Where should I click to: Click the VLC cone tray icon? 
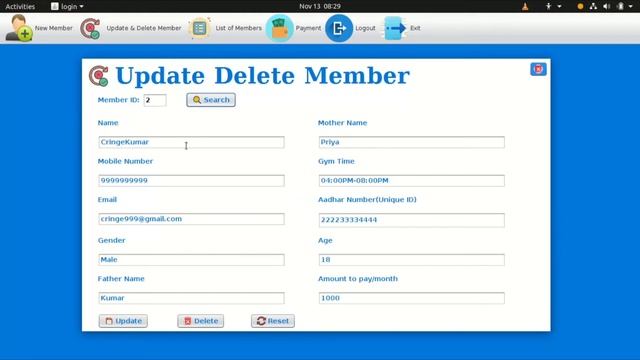pos(525,6)
